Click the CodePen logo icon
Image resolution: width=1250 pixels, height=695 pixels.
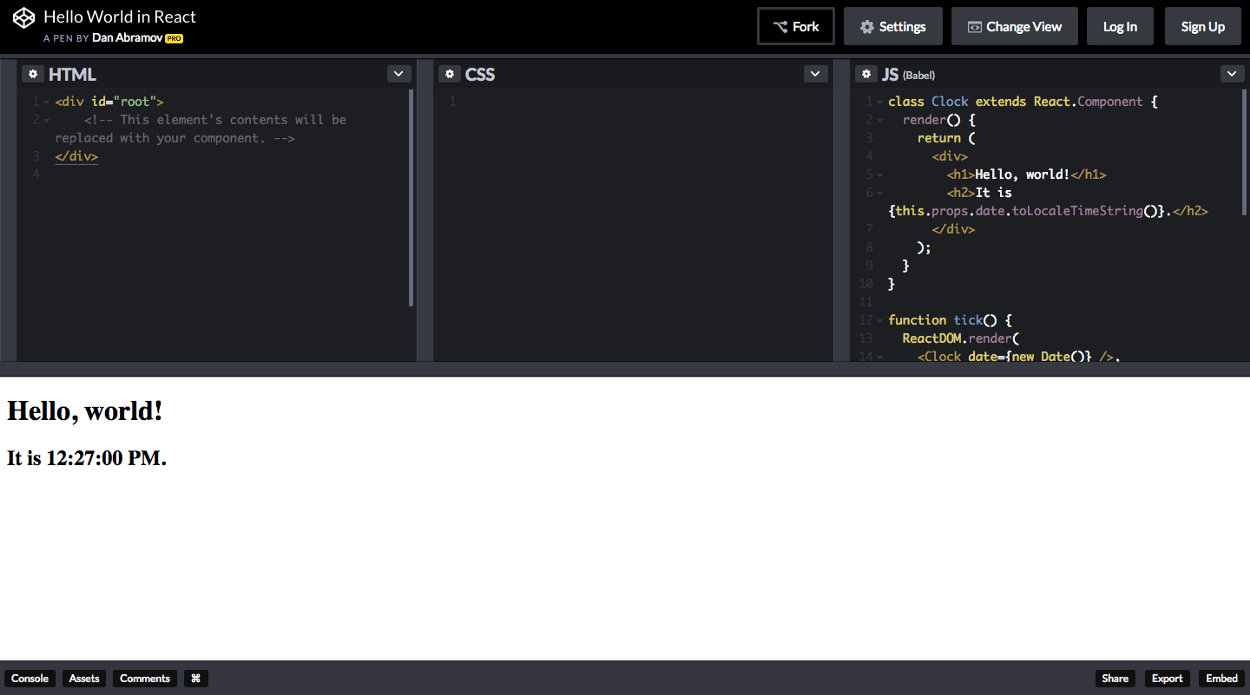(x=24, y=18)
